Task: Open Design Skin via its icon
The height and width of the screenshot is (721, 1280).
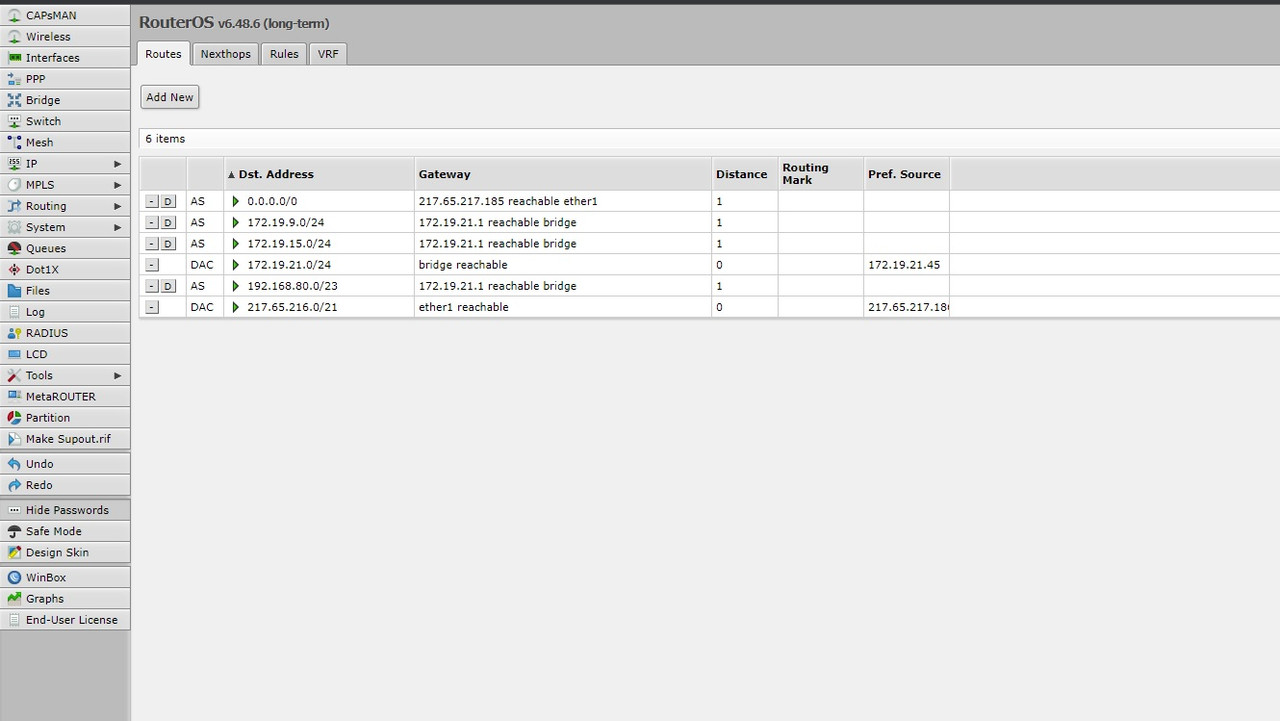Action: pos(14,553)
